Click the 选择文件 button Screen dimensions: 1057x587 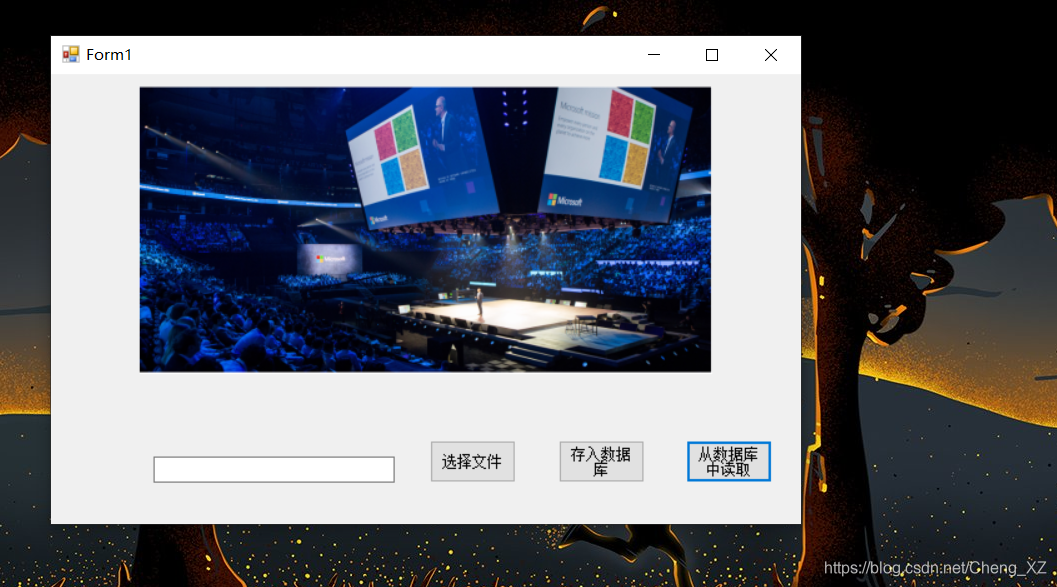(473, 462)
